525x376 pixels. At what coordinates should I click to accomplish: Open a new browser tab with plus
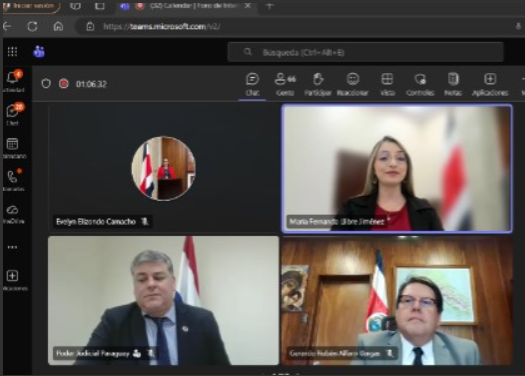tap(269, 6)
